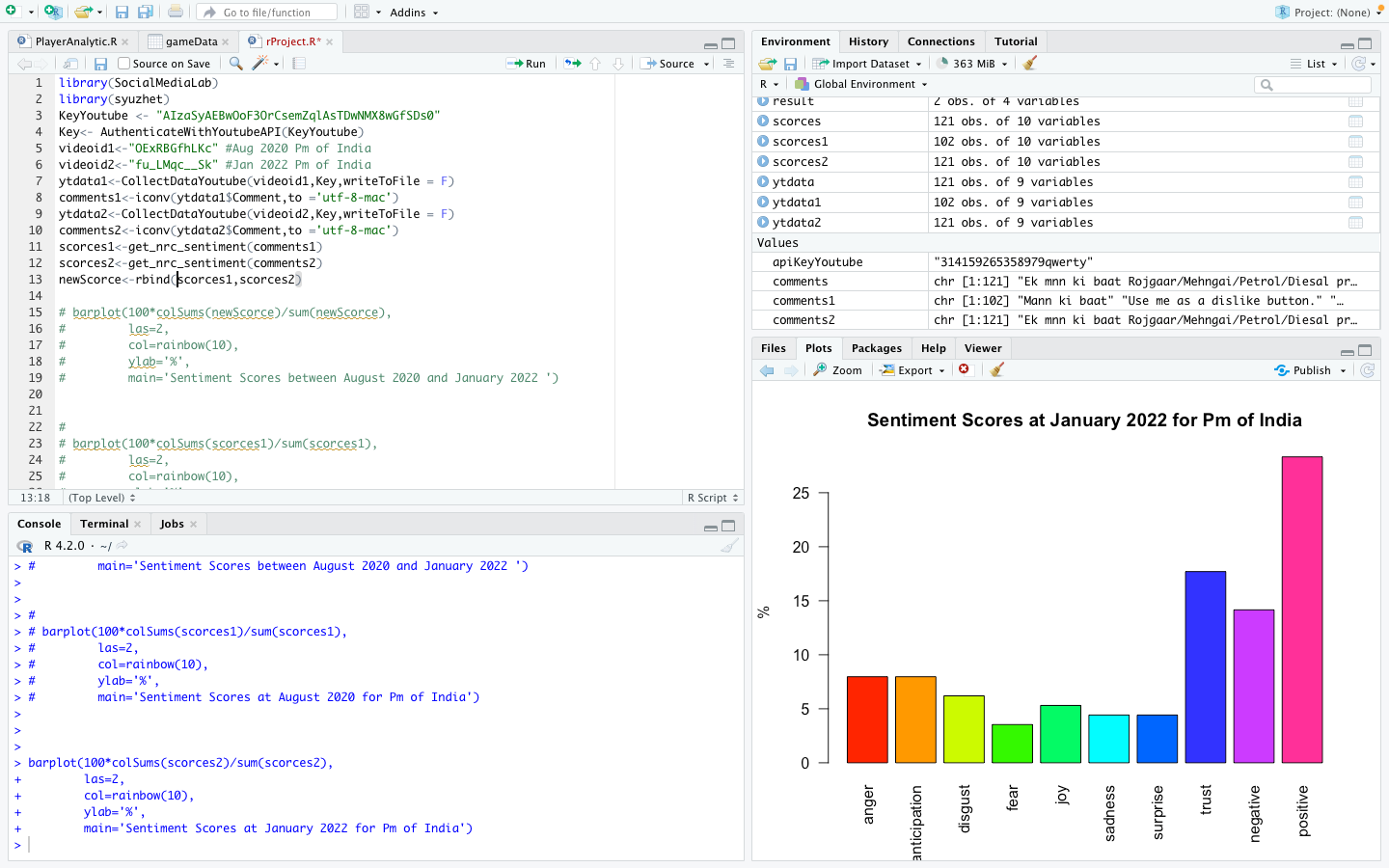Click the (Top Level) scope selector
This screenshot has width=1389, height=868.
tap(101, 498)
